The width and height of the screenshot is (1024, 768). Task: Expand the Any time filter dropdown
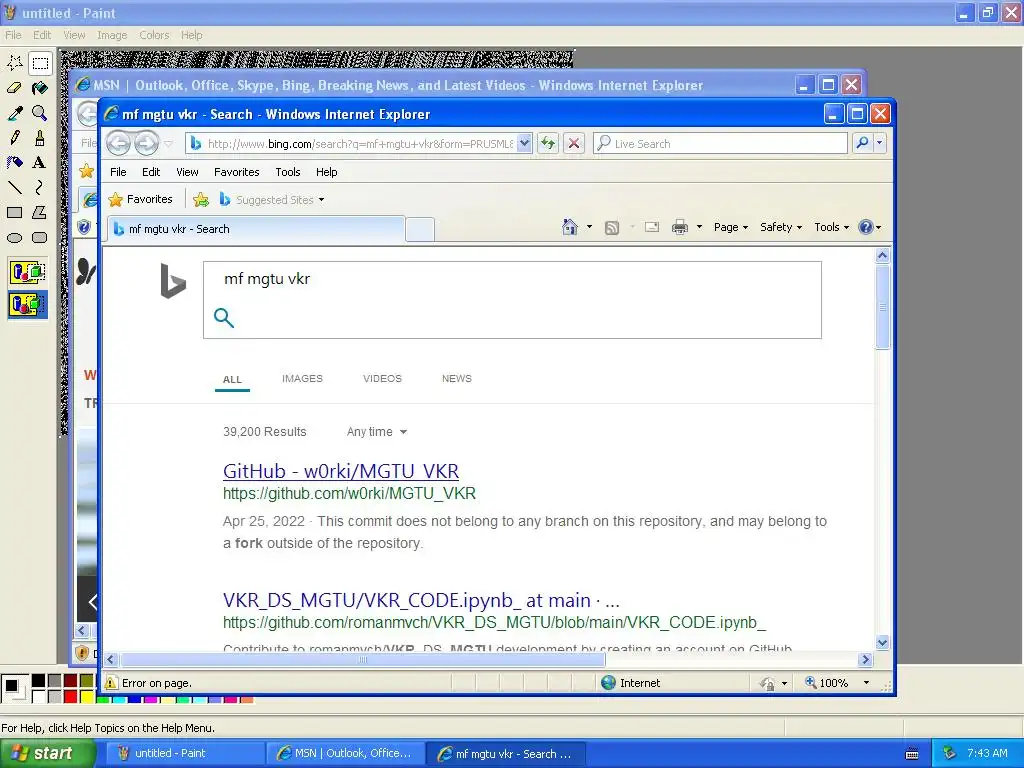click(377, 432)
